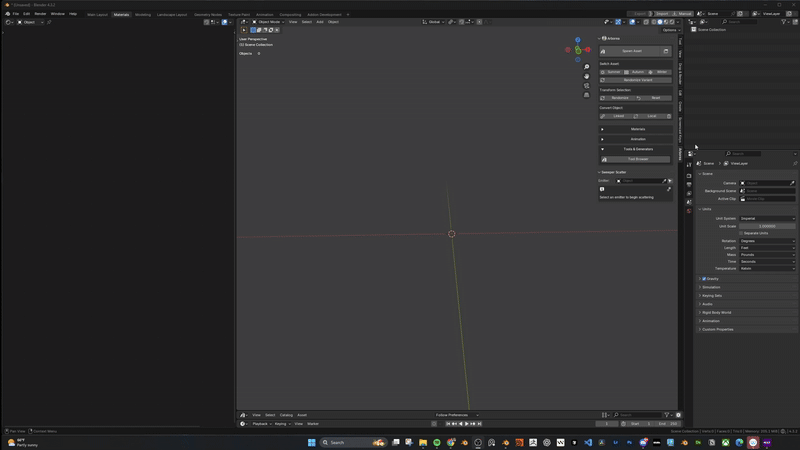Click the Active Clip field
This screenshot has width=800, height=450.
pyautogui.click(x=767, y=198)
